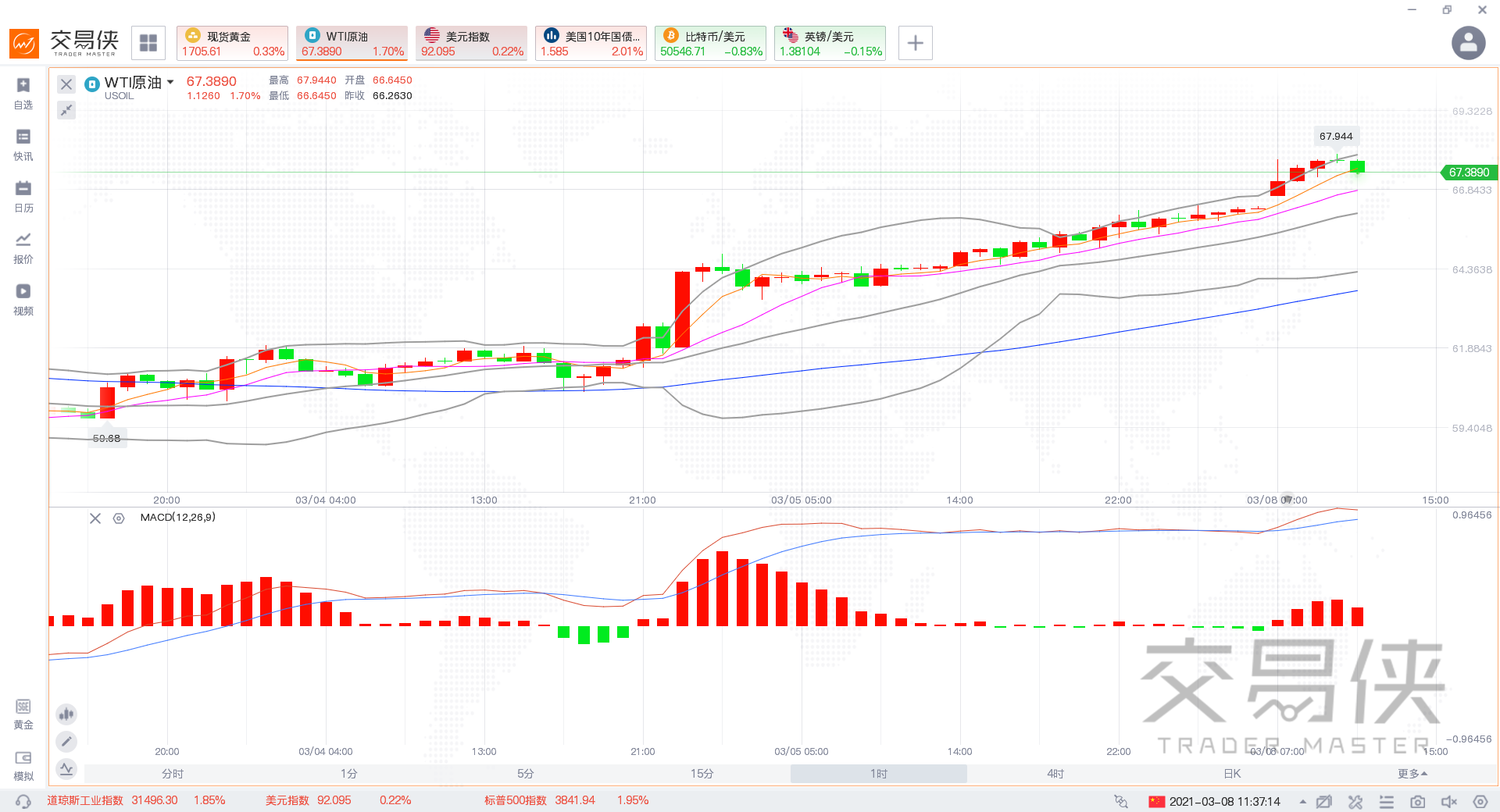Click 道琼斯工业指数 ticker in status bar
This screenshot has width=1500, height=812.
[x=136, y=800]
